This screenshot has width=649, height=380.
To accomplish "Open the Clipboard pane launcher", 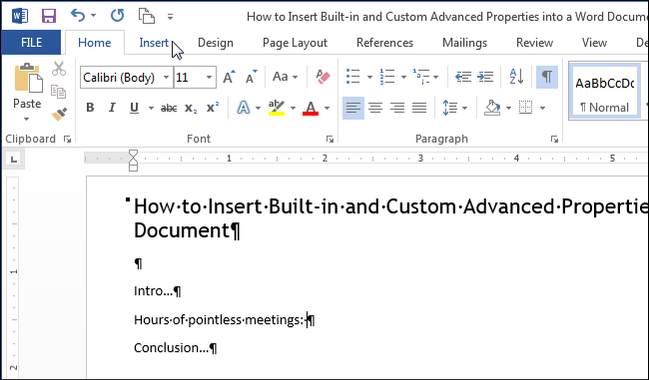I will coord(67,139).
